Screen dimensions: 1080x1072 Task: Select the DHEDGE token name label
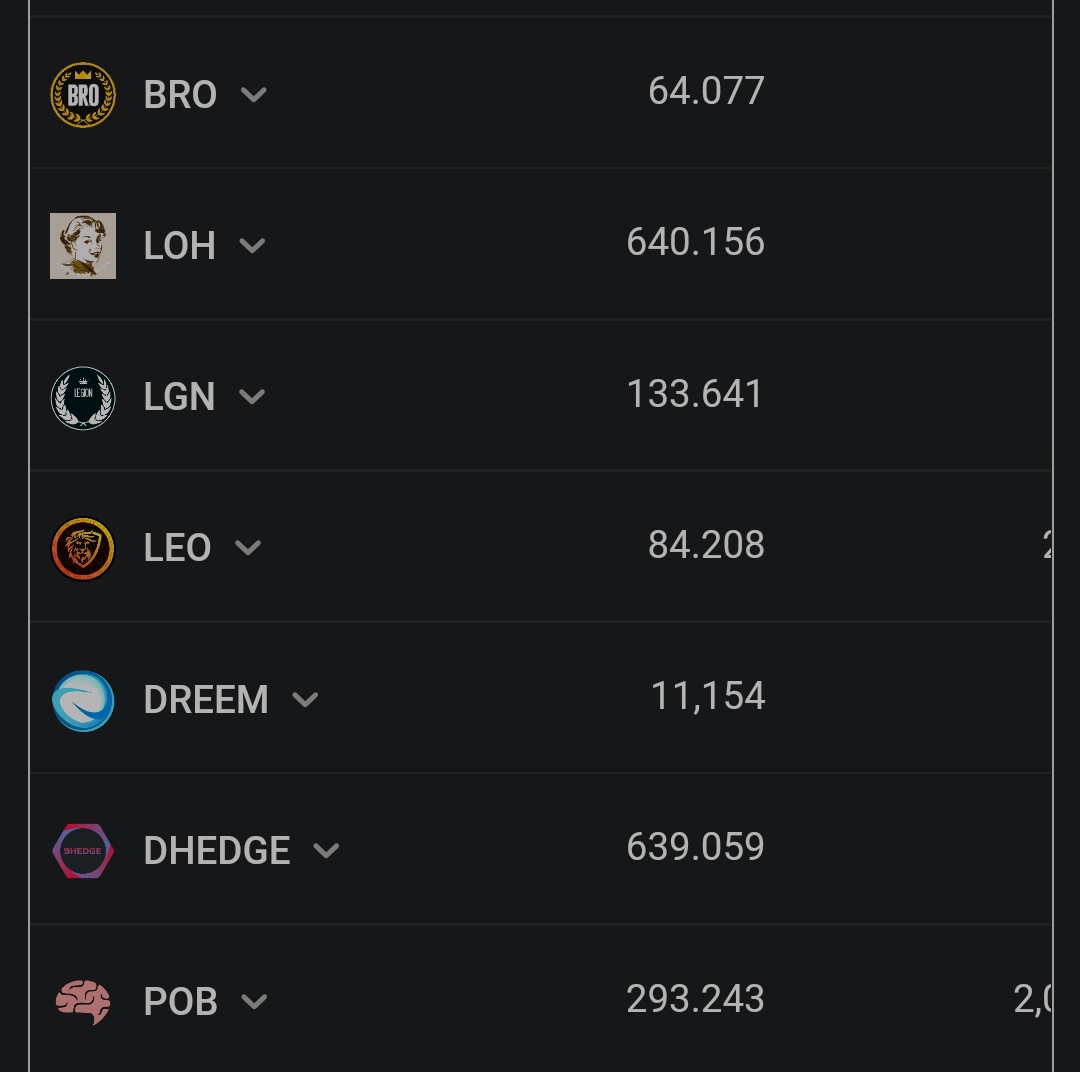point(217,851)
